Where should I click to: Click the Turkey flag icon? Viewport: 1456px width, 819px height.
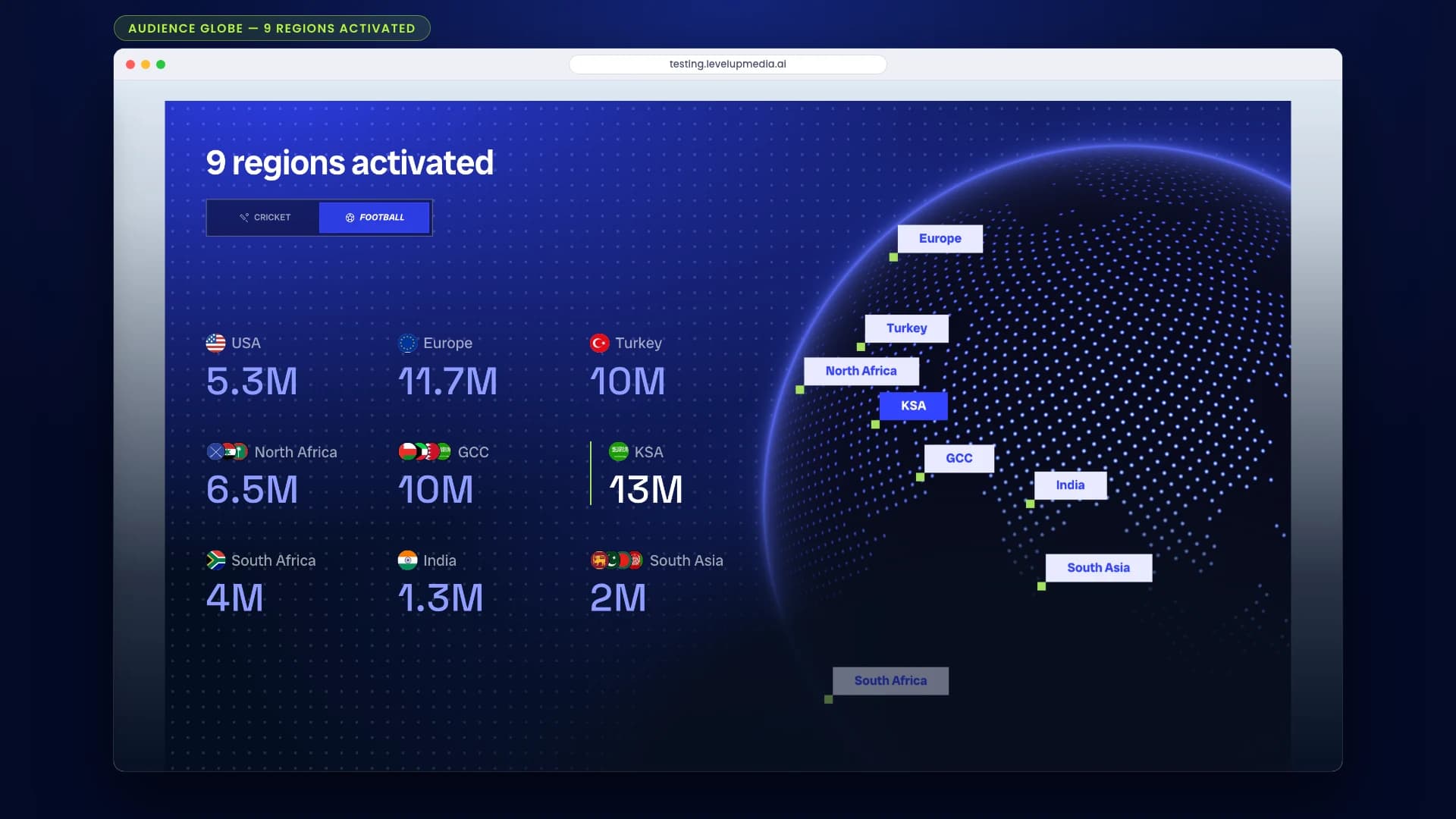click(x=599, y=344)
